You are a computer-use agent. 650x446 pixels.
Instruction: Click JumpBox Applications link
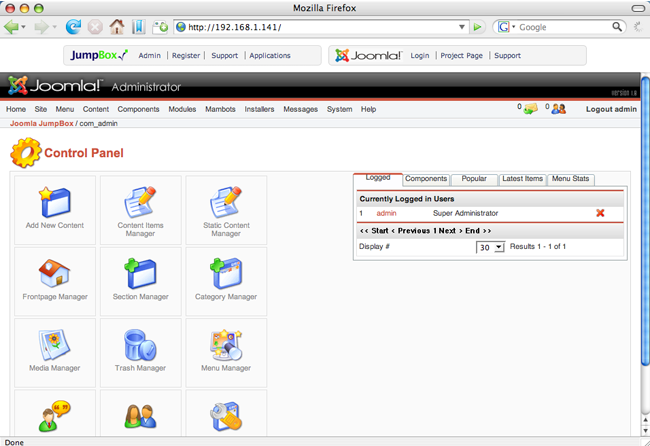click(x=270, y=56)
